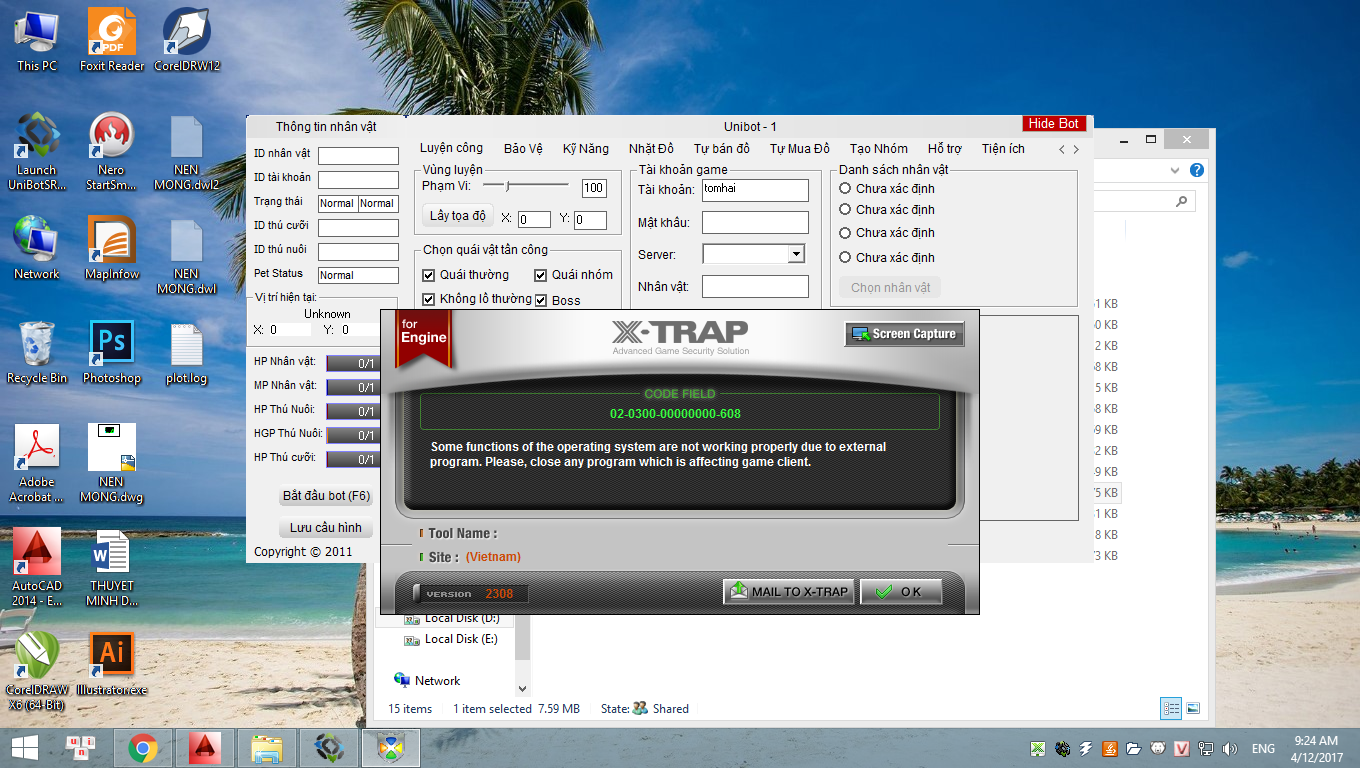Click the File Explorer help icon

(x=1196, y=170)
